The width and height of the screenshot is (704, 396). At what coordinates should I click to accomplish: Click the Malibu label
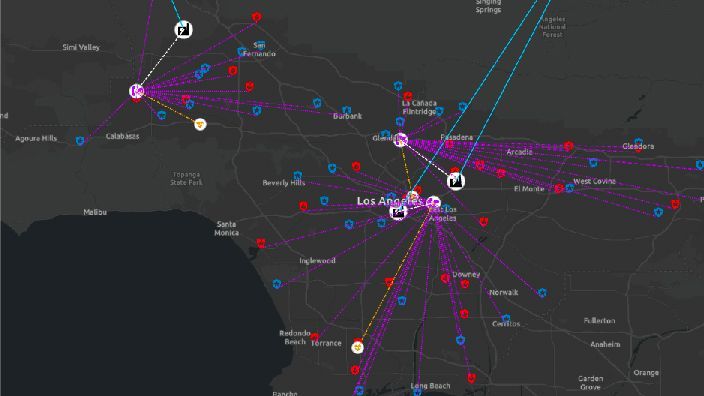(95, 212)
